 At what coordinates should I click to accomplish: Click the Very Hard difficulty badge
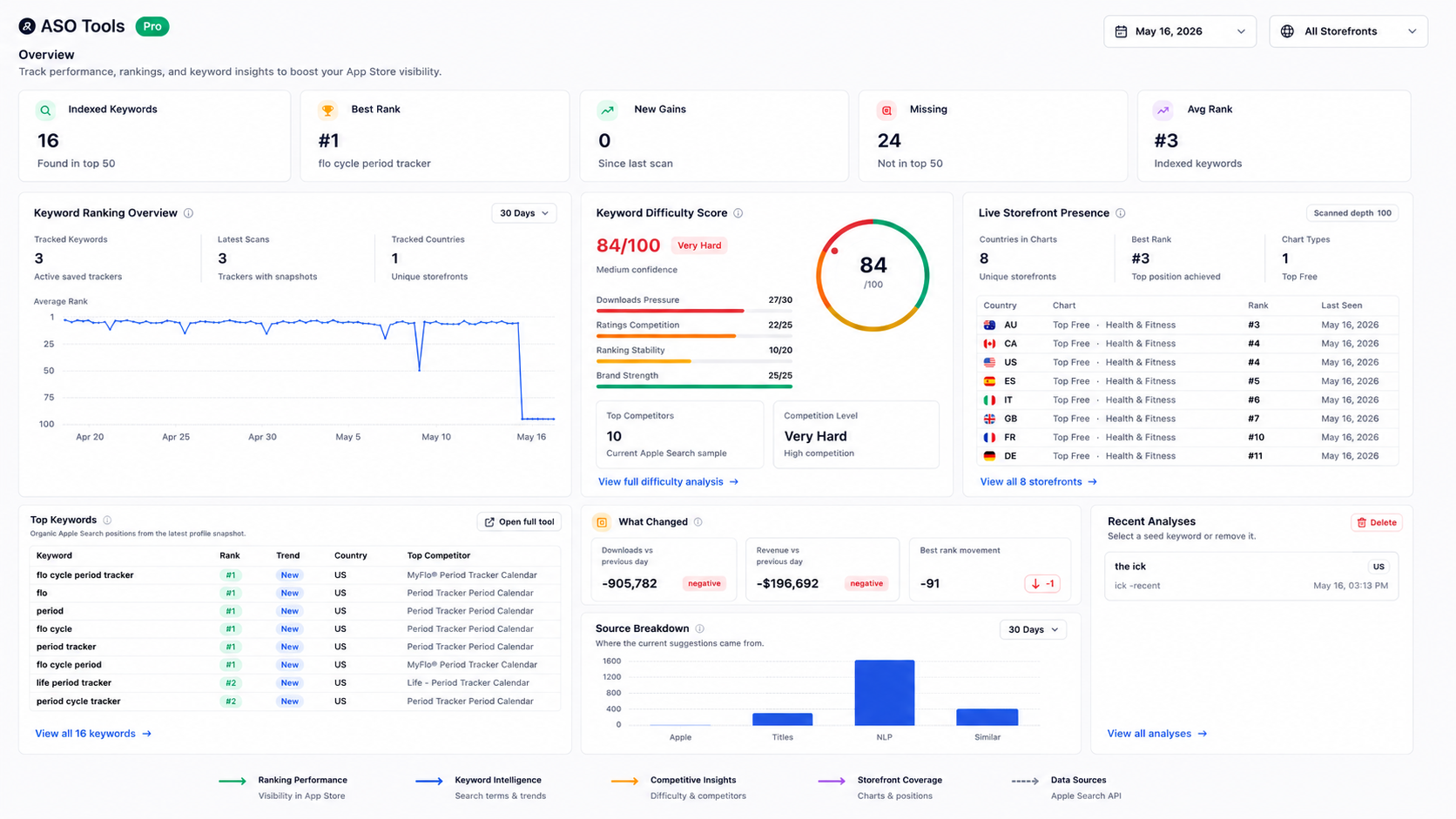(x=699, y=245)
